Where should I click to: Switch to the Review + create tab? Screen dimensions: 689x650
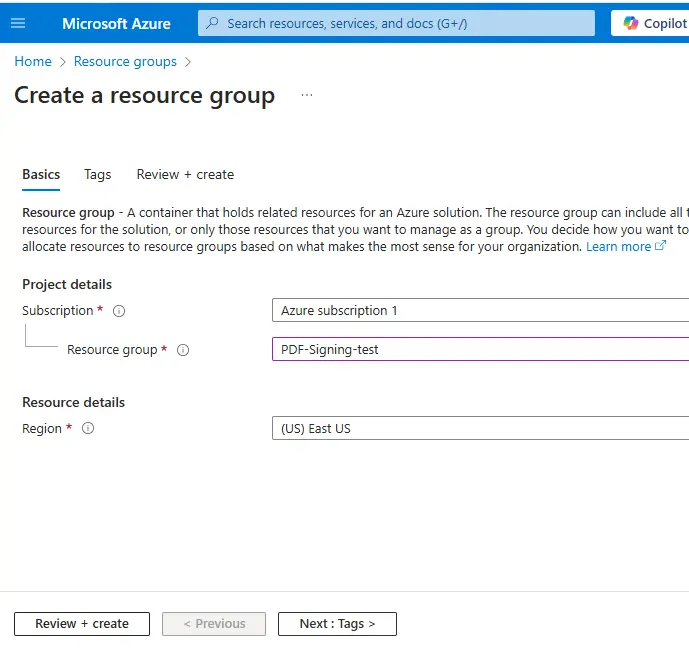tap(185, 175)
